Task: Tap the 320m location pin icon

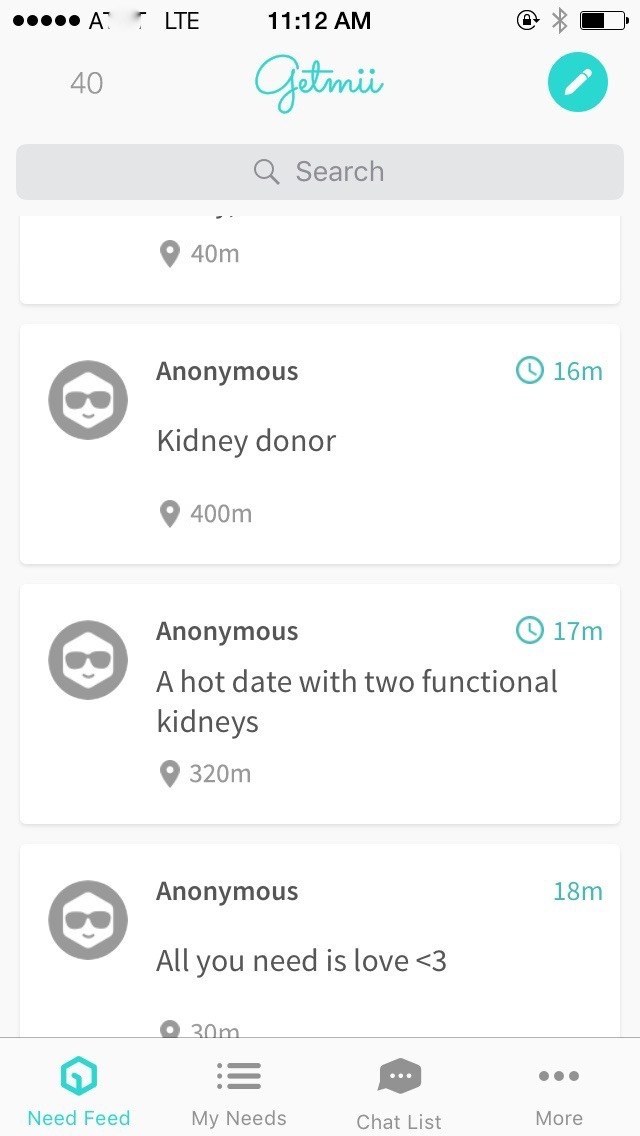Action: point(170,774)
